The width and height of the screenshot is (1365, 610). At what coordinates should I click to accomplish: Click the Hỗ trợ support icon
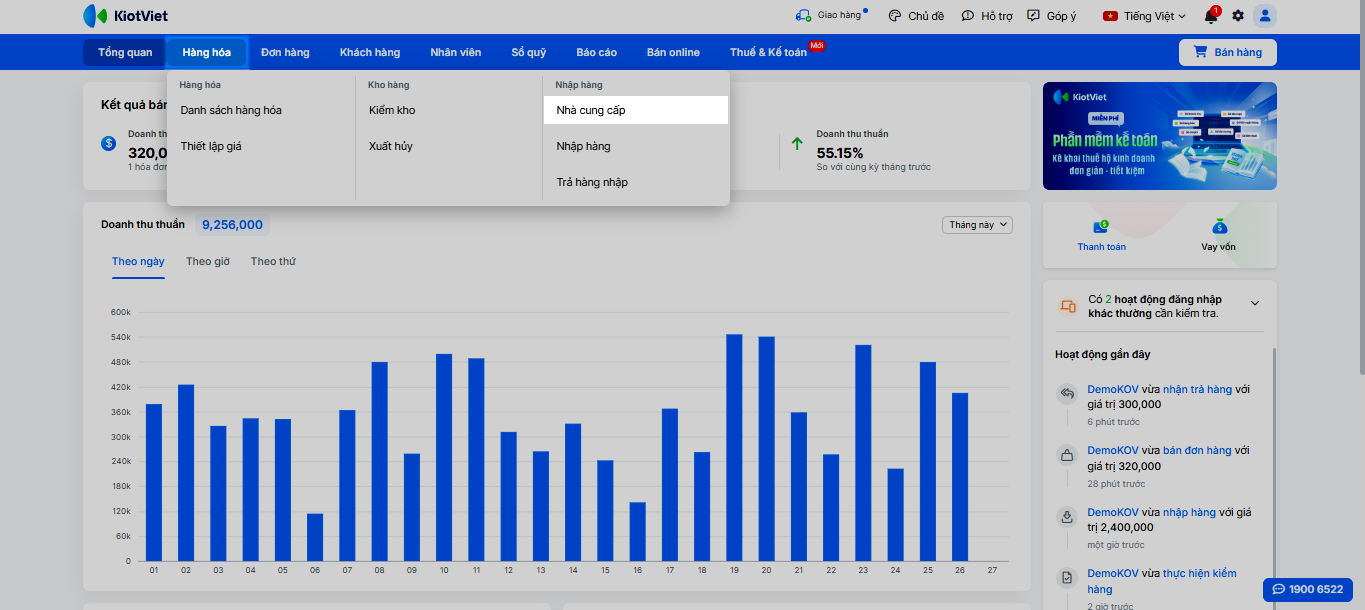[x=967, y=16]
